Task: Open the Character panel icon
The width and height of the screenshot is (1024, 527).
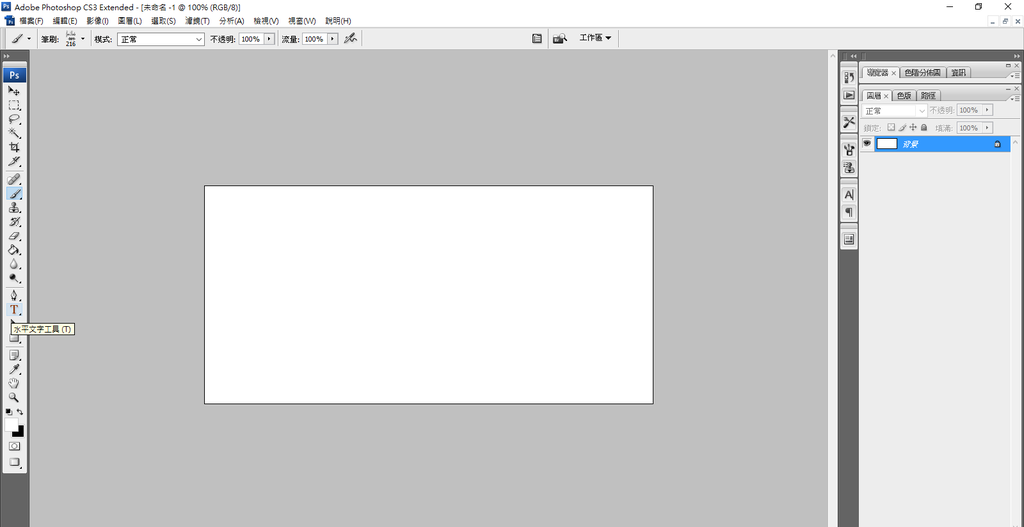Action: coord(849,195)
